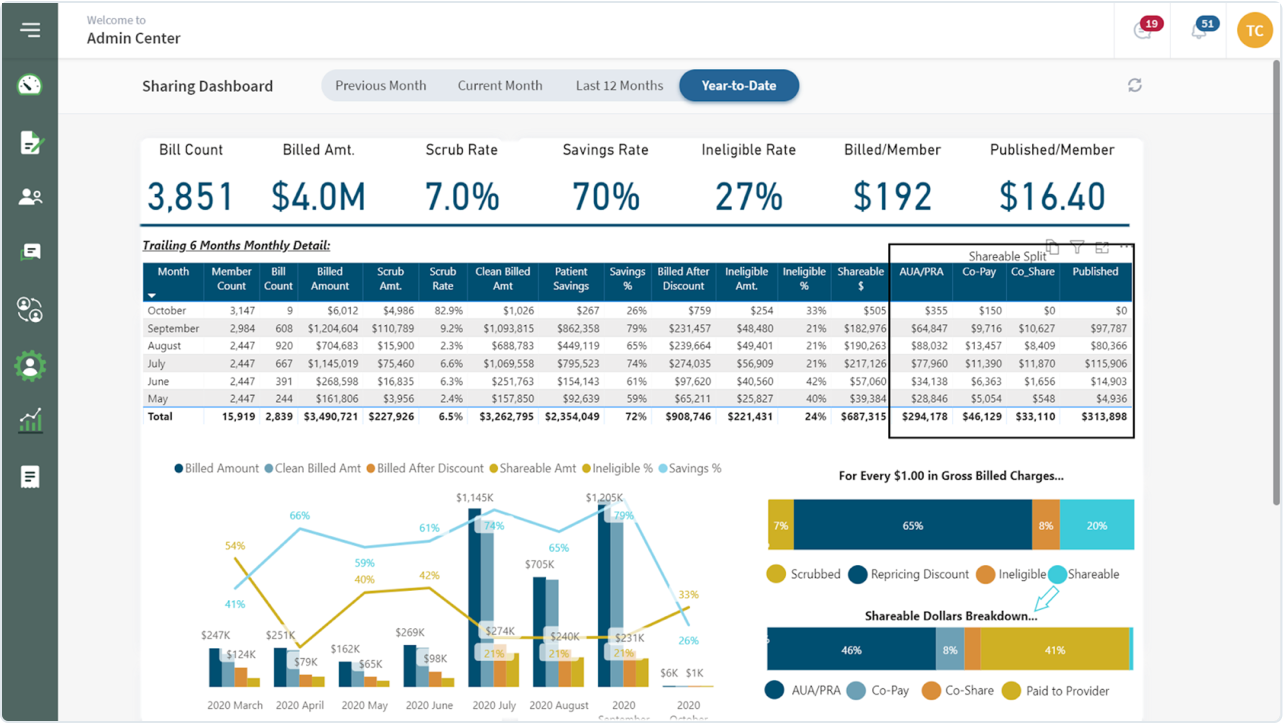Click the Clean Billed Amt legend swatch
This screenshot has height=724, width=1284.
[x=268, y=468]
